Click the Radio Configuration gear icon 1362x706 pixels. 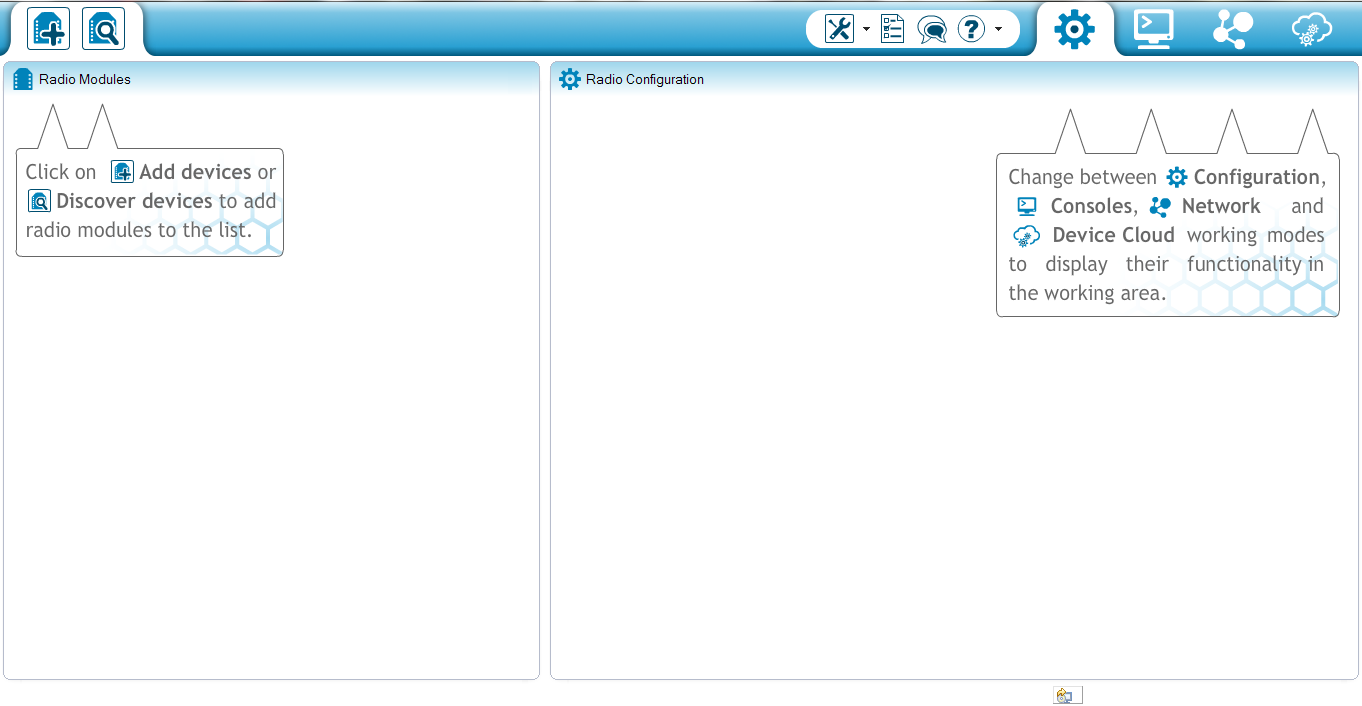pyautogui.click(x=570, y=80)
